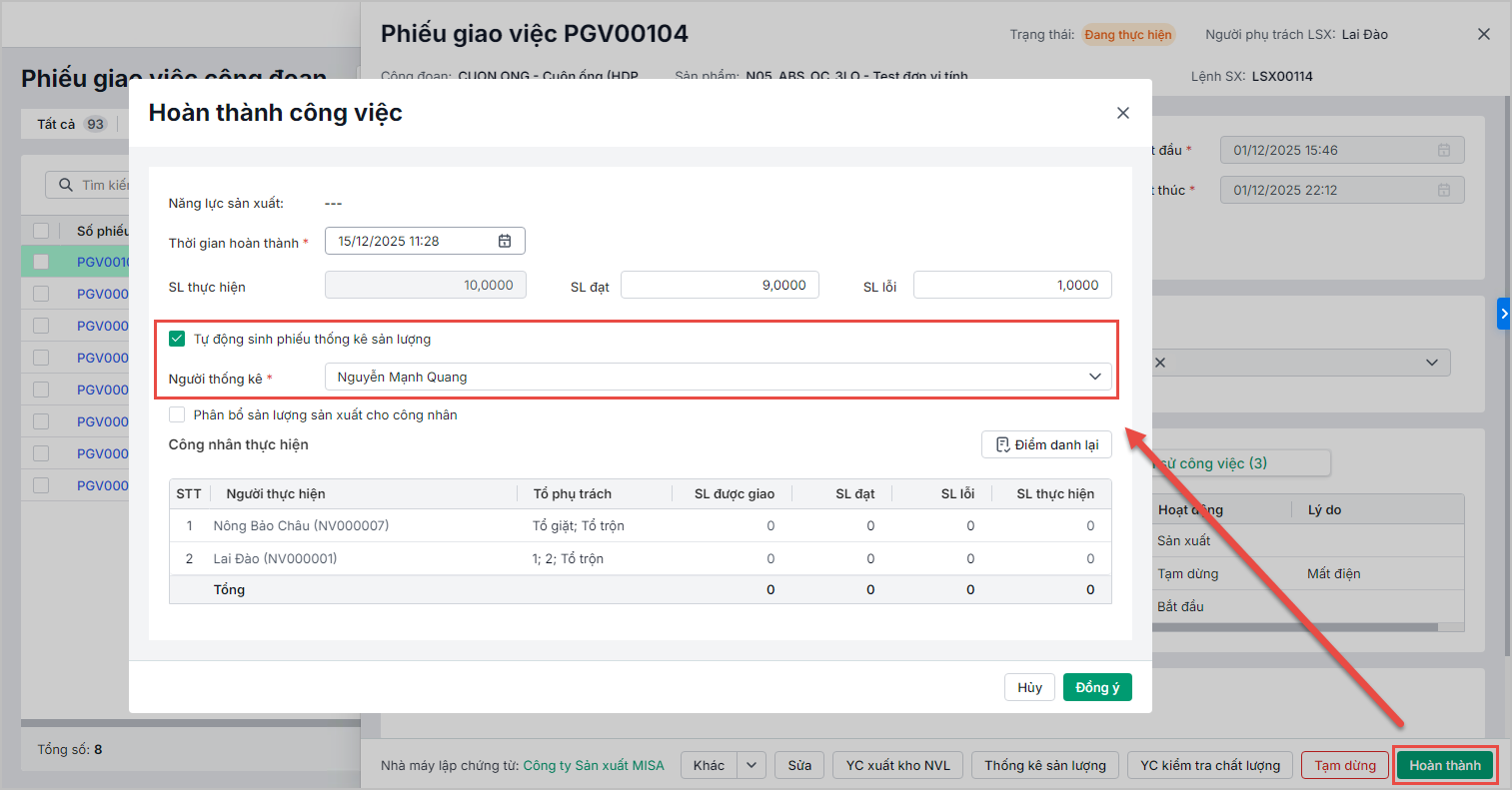
Task: Open calendar icon in Thời gian hoàn thành field
Action: coord(505,241)
